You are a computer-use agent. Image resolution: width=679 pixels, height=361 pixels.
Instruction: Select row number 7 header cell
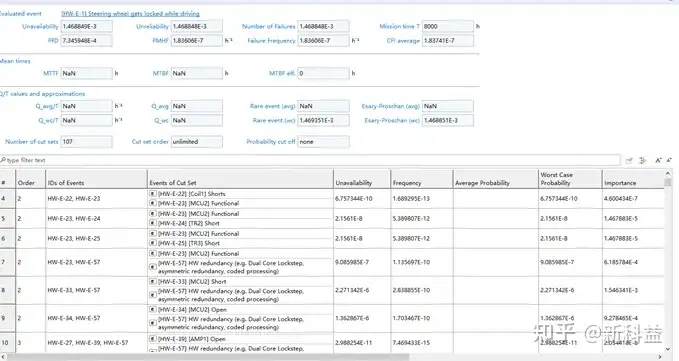point(7,262)
